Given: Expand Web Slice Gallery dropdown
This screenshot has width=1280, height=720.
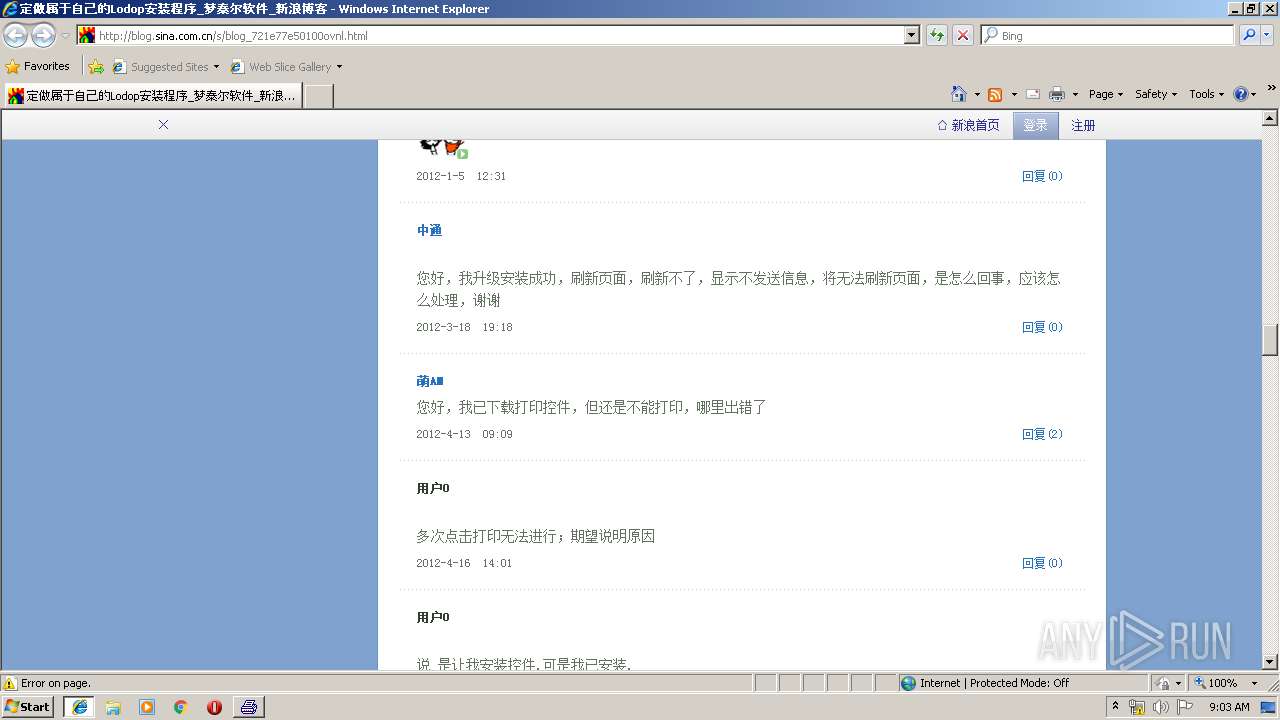Looking at the screenshot, I should (x=339, y=67).
